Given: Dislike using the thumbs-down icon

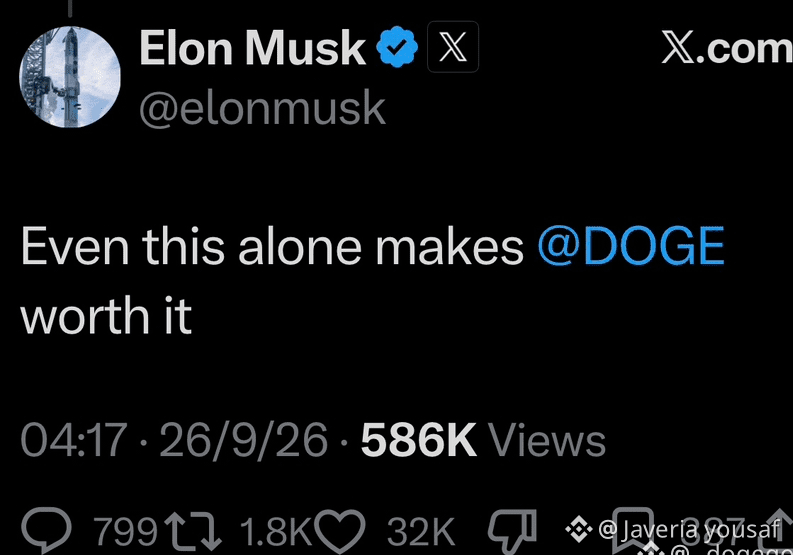Looking at the screenshot, I should point(512,531).
